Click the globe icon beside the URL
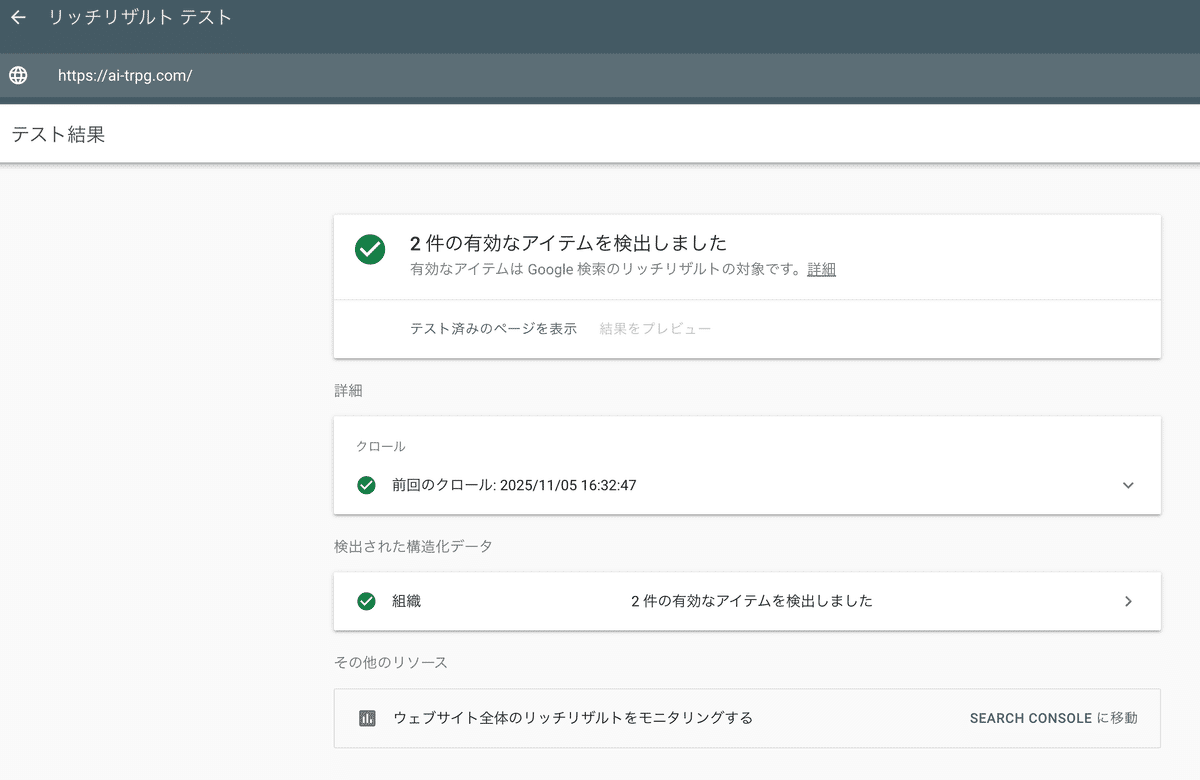The height and width of the screenshot is (780, 1200). click(x=18, y=75)
